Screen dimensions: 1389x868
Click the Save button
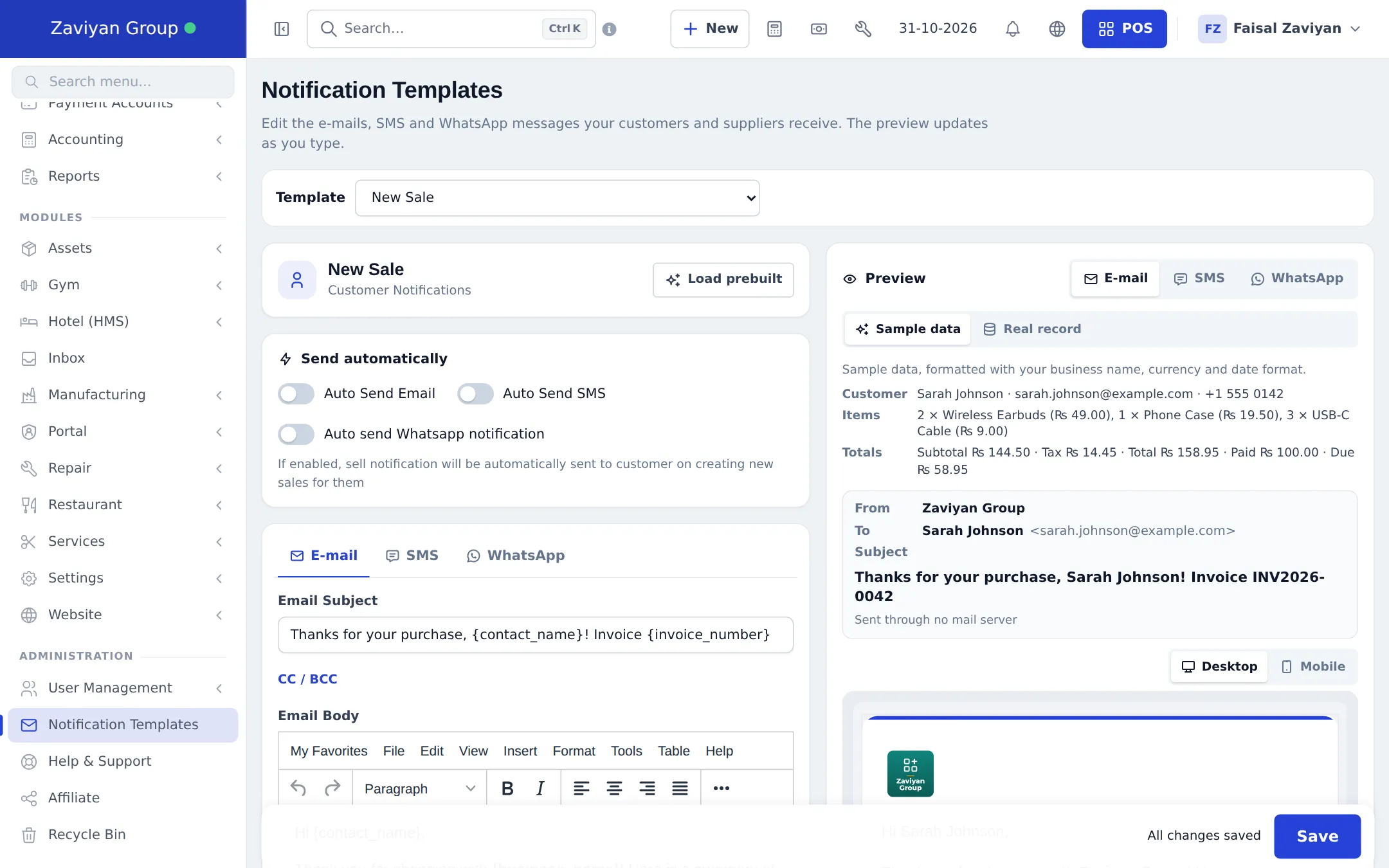(1317, 836)
